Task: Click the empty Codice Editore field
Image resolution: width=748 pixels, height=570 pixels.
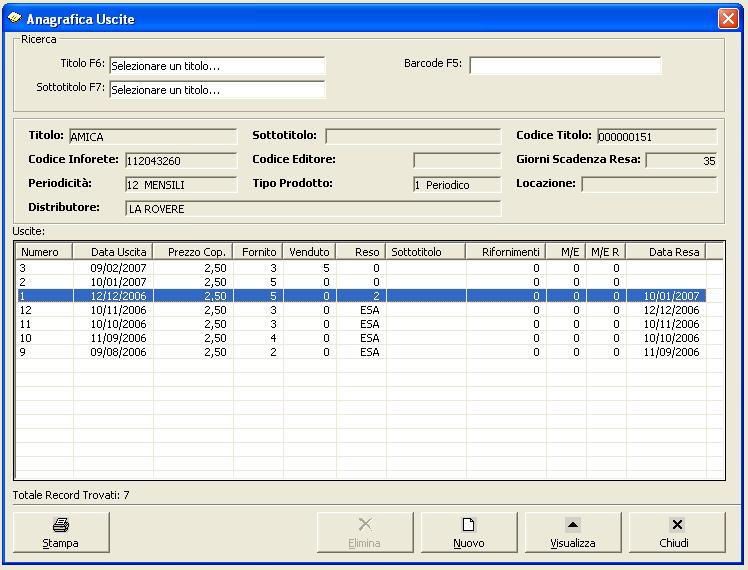Action: pyautogui.click(x=457, y=160)
